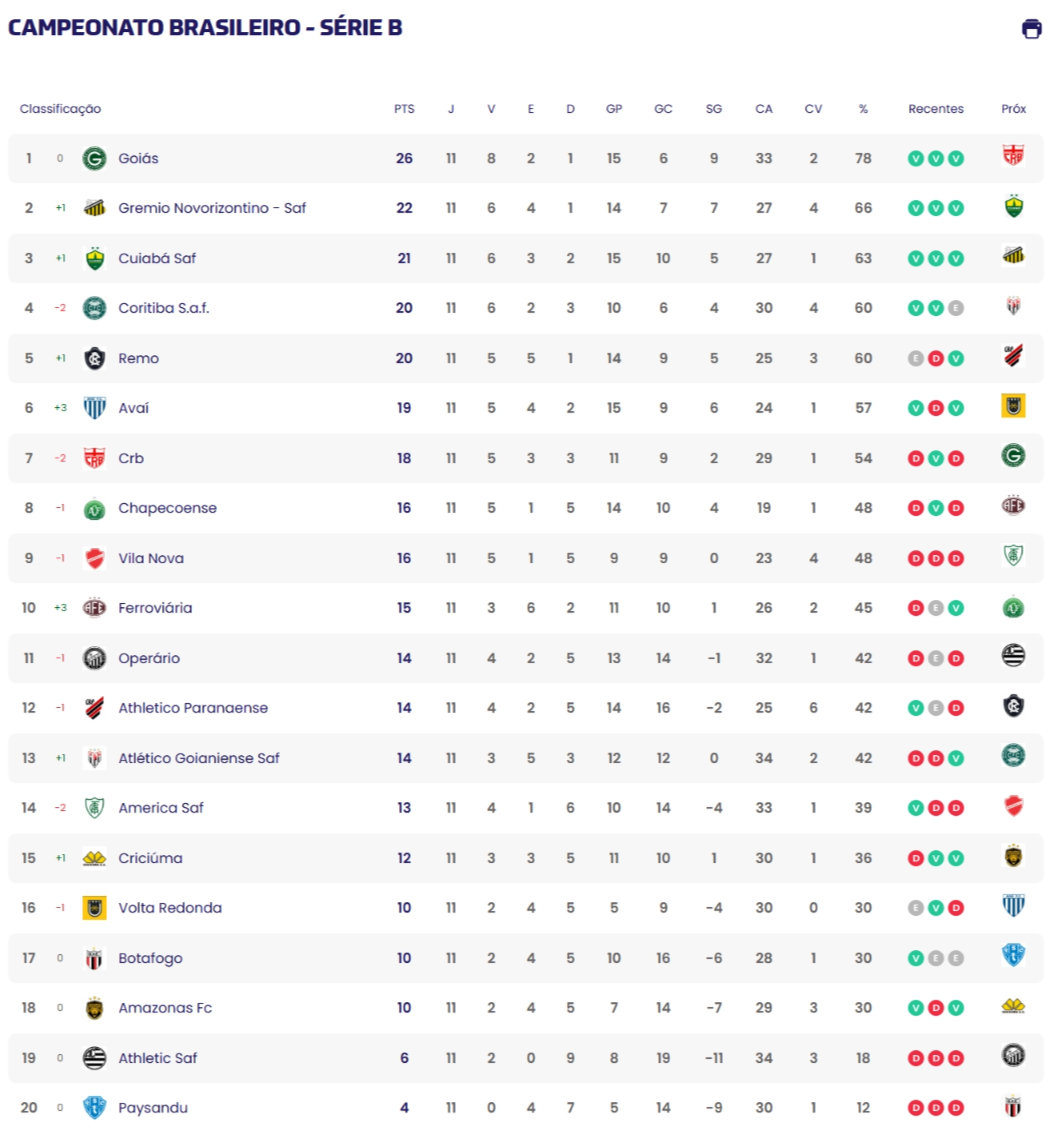Click Athletico Paranaense red-black crest
Screen dimensions: 1056x1137
pyautogui.click(x=94, y=708)
